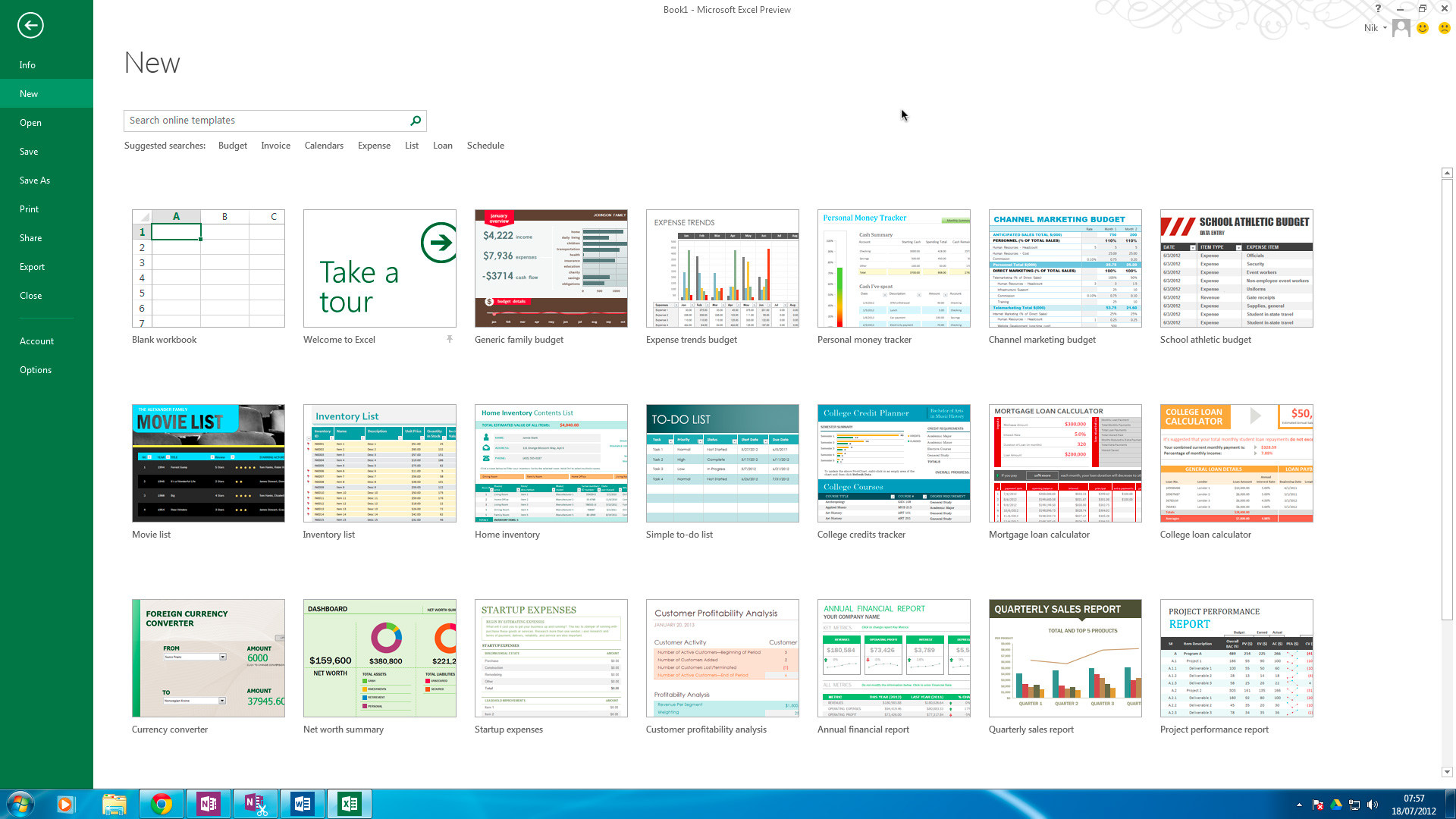Go to Open in the sidebar
Viewport: 1456px width, 819px height.
coord(46,123)
